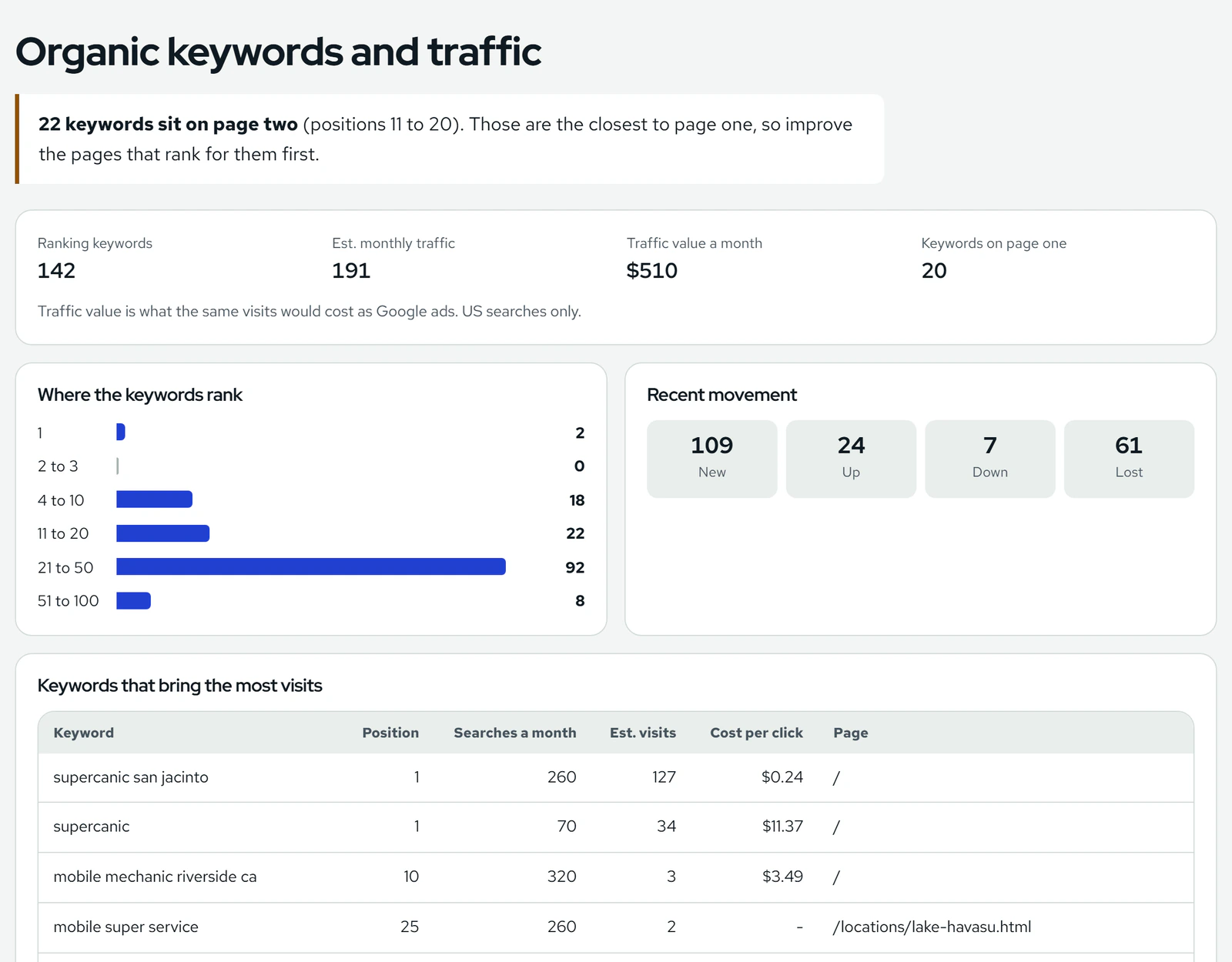Click the count 22 beside 11 to 20
This screenshot has width=1232, height=962.
575,533
